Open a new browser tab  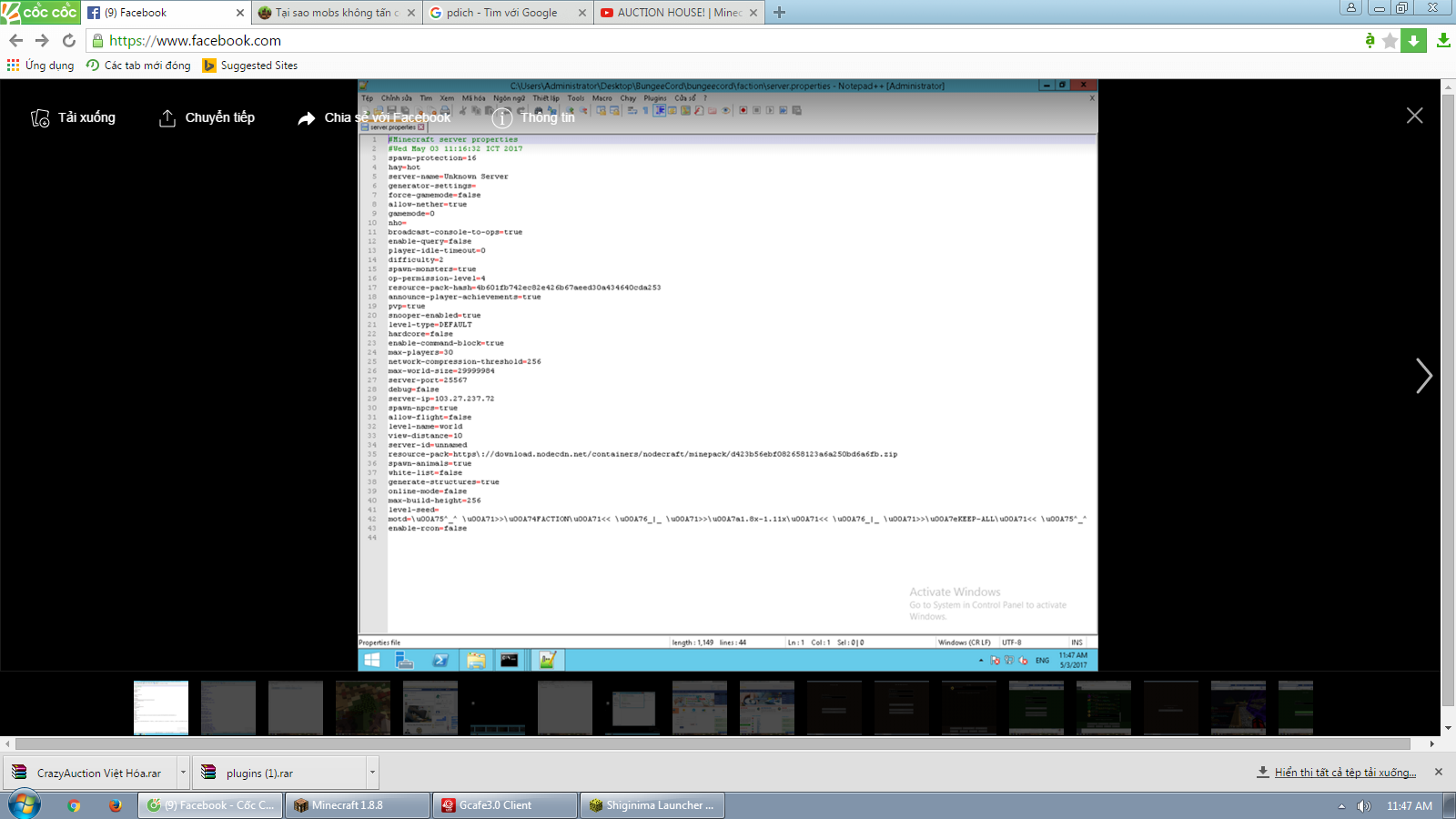coord(779,13)
